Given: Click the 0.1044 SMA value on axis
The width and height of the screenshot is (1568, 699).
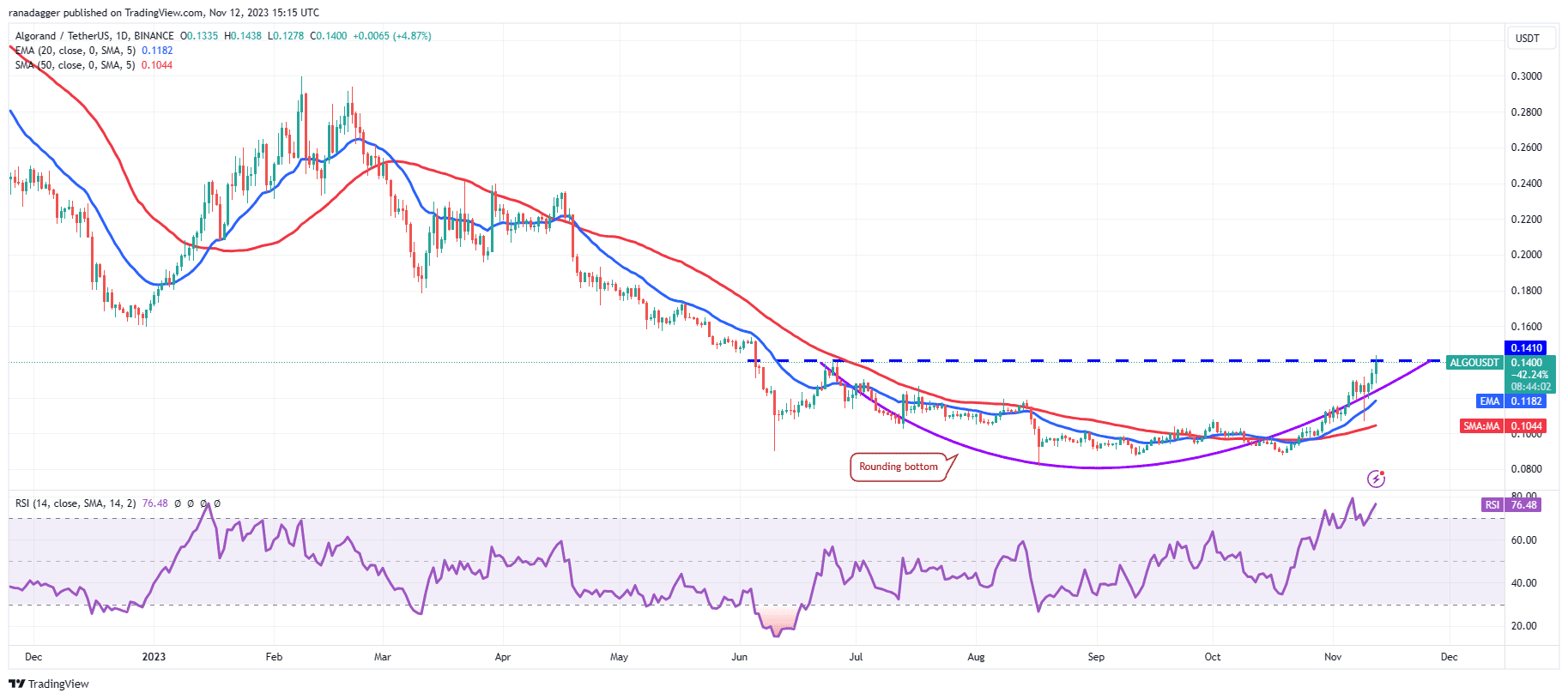Looking at the screenshot, I should coord(1526,426).
